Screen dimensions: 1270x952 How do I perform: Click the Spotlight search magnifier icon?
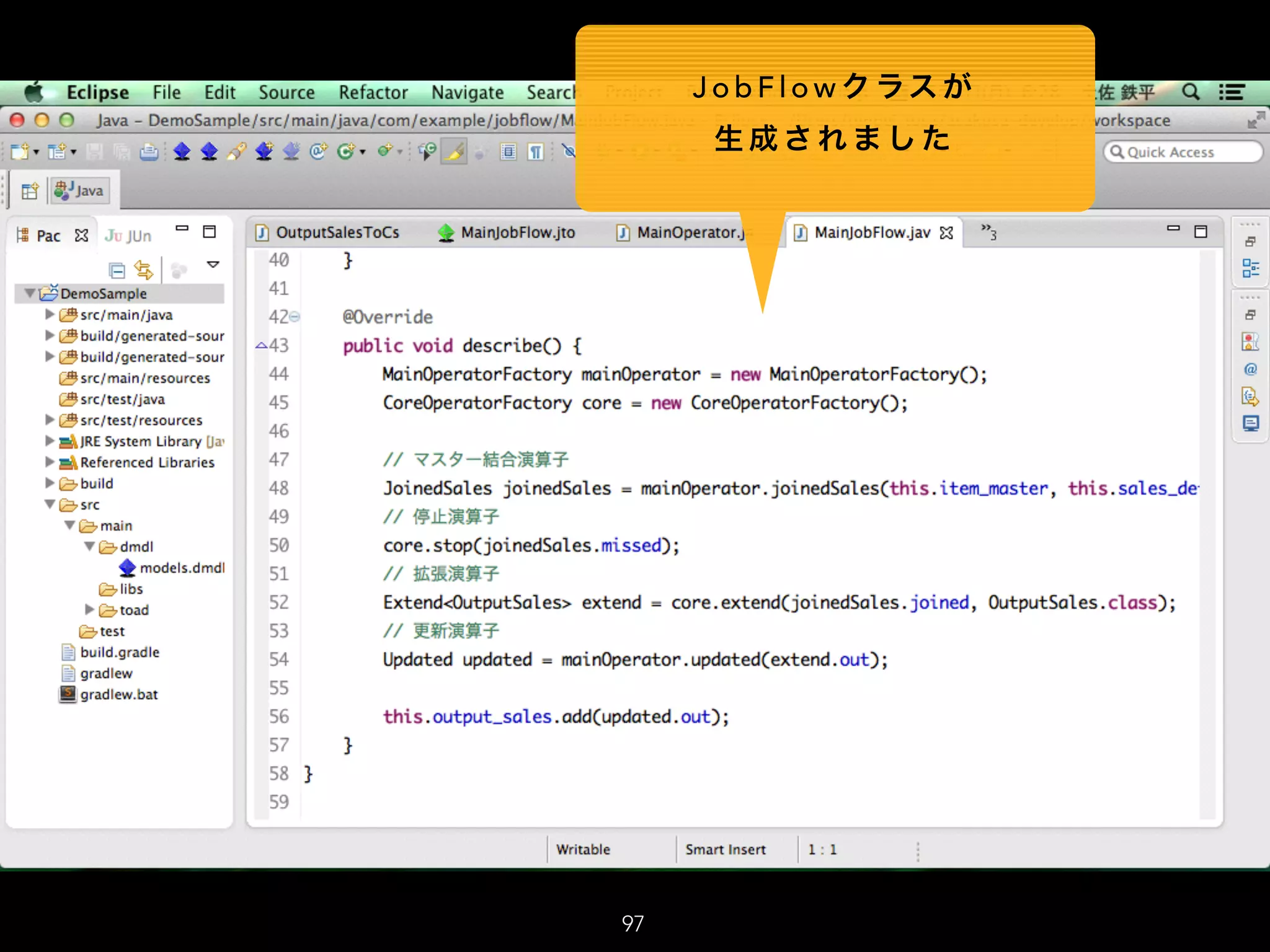1190,92
